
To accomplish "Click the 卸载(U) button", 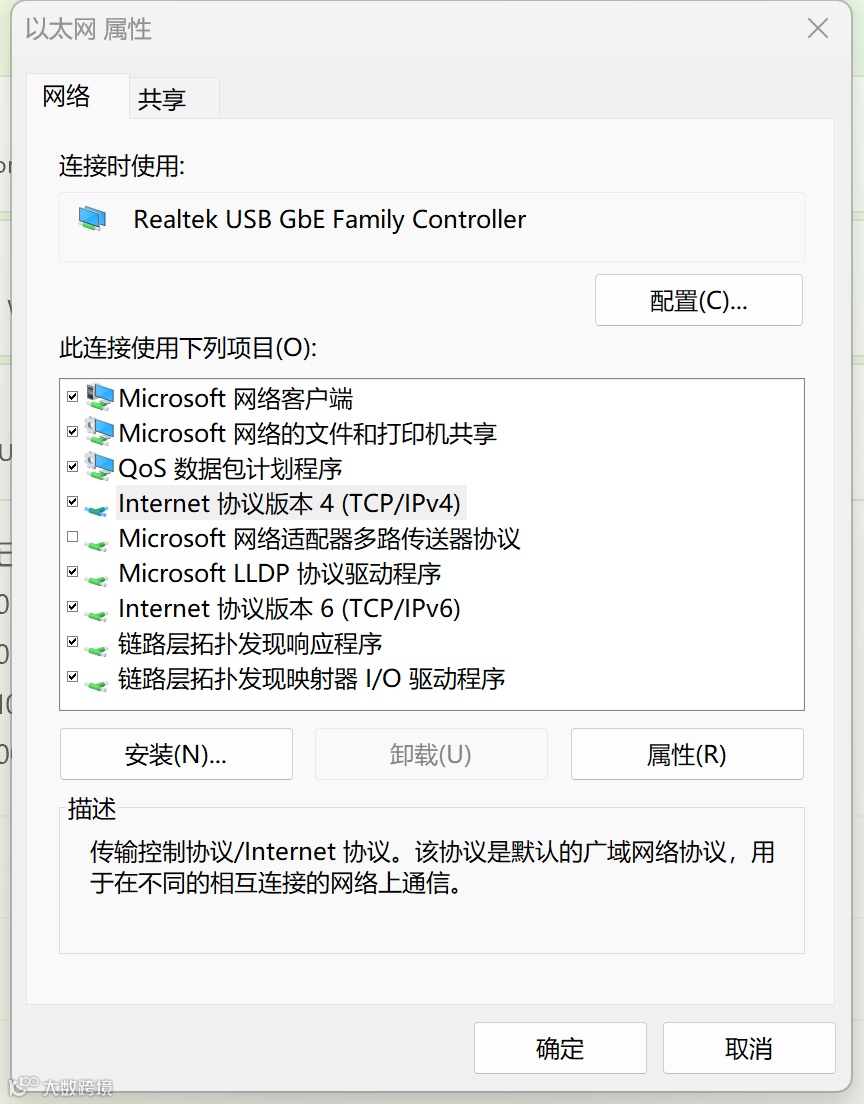I will (x=431, y=754).
